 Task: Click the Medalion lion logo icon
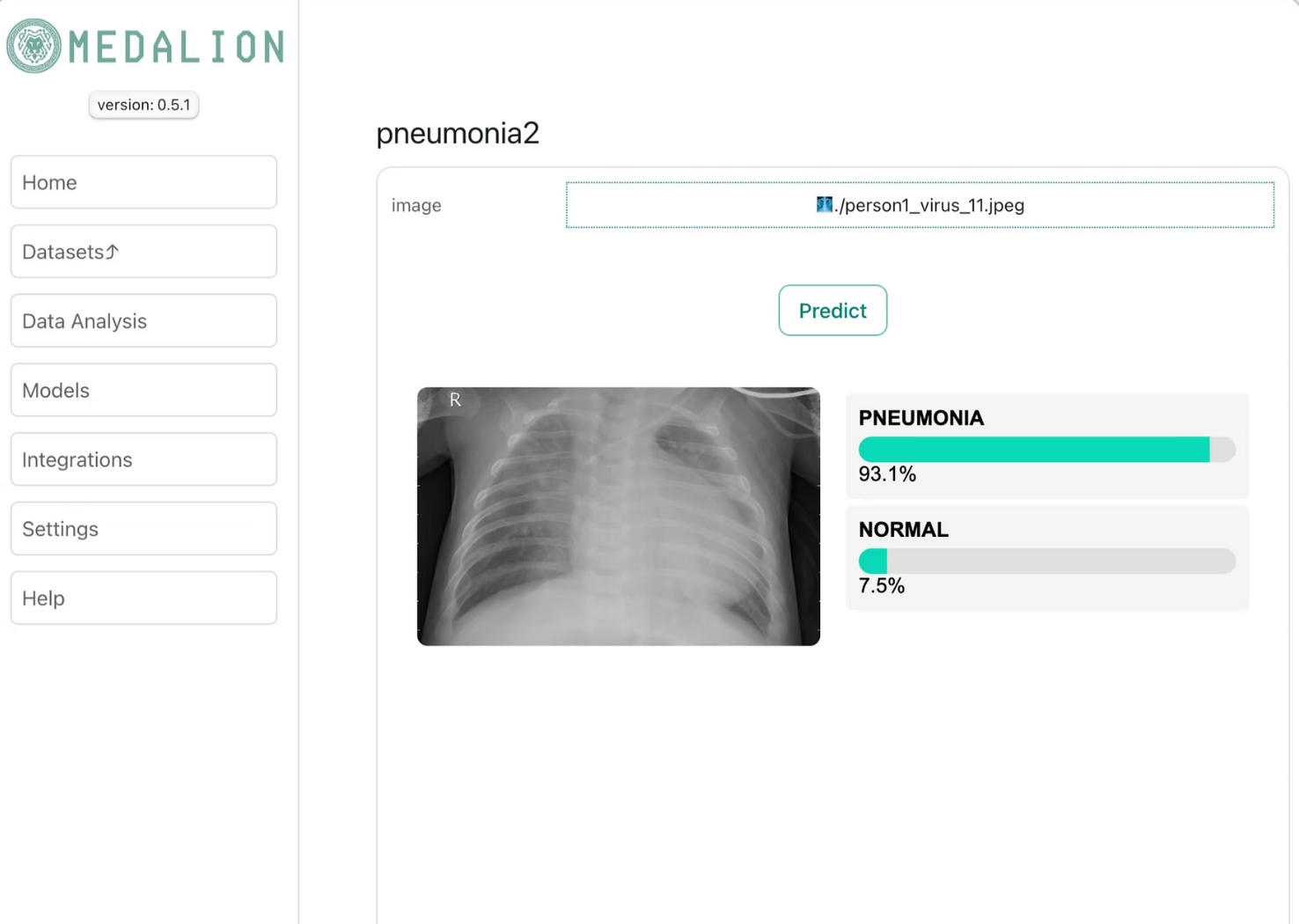[x=34, y=46]
